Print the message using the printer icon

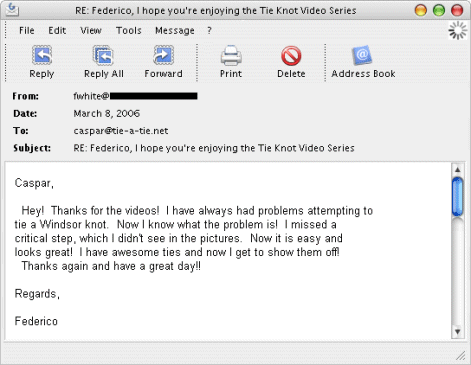click(231, 55)
